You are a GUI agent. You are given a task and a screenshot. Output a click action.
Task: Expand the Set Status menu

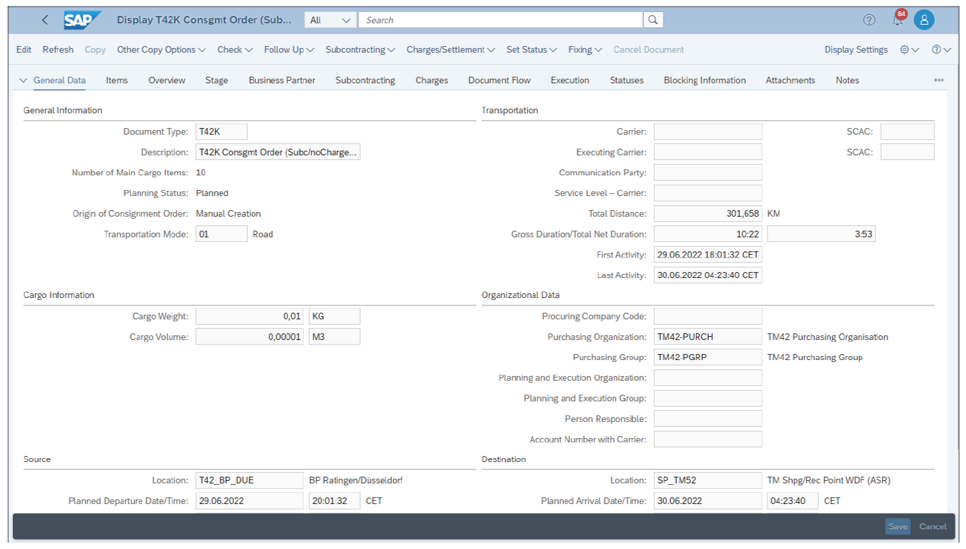pos(531,50)
